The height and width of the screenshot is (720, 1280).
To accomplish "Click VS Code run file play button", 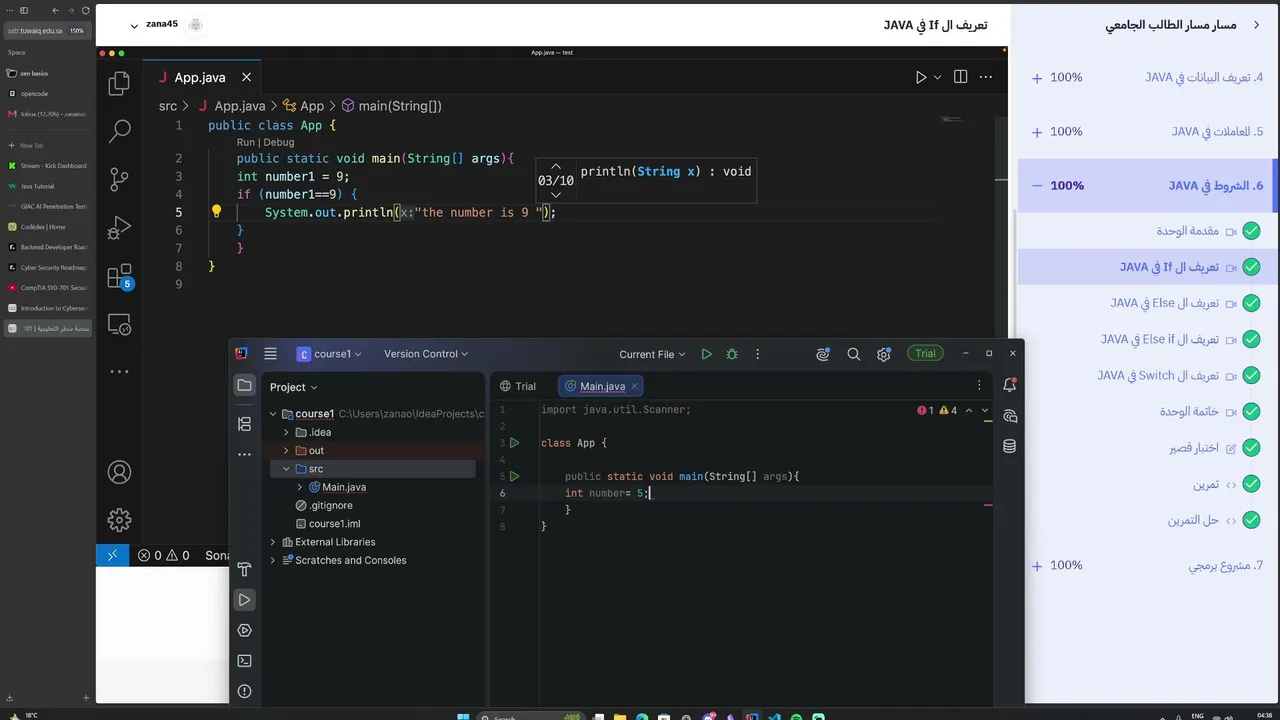I will coord(921,77).
